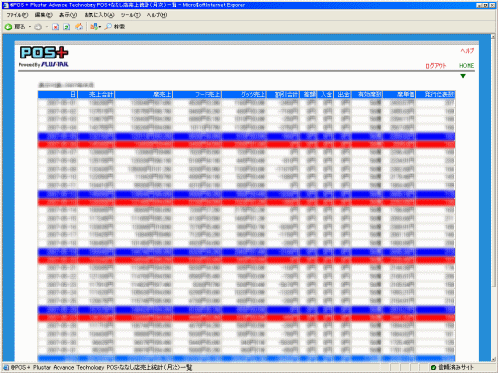Click the toolbar icon left of search
The width and height of the screenshot is (498, 373).
[x=94, y=27]
